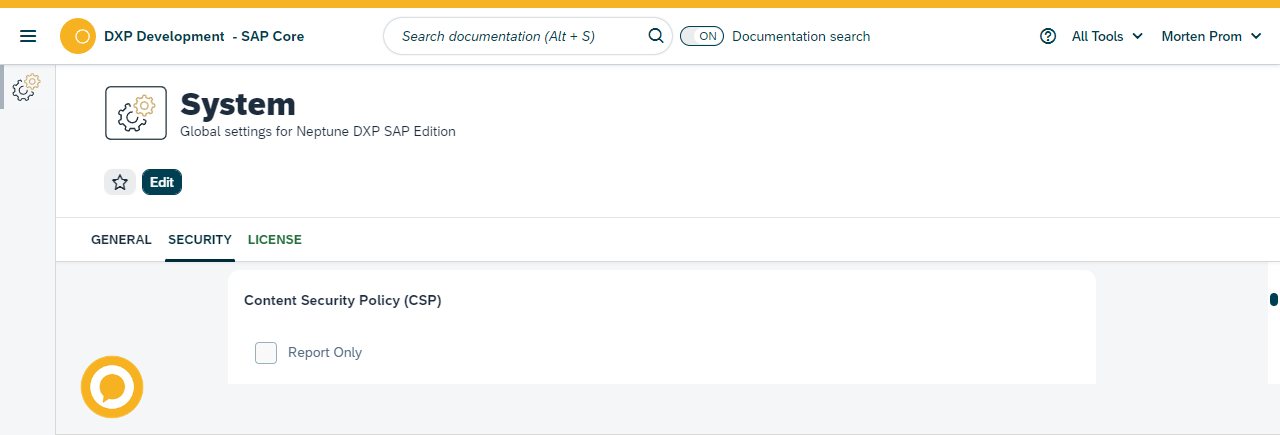Image resolution: width=1280 pixels, height=435 pixels.
Task: Click the DXP Development - SAP Core title
Action: pyautogui.click(x=204, y=36)
